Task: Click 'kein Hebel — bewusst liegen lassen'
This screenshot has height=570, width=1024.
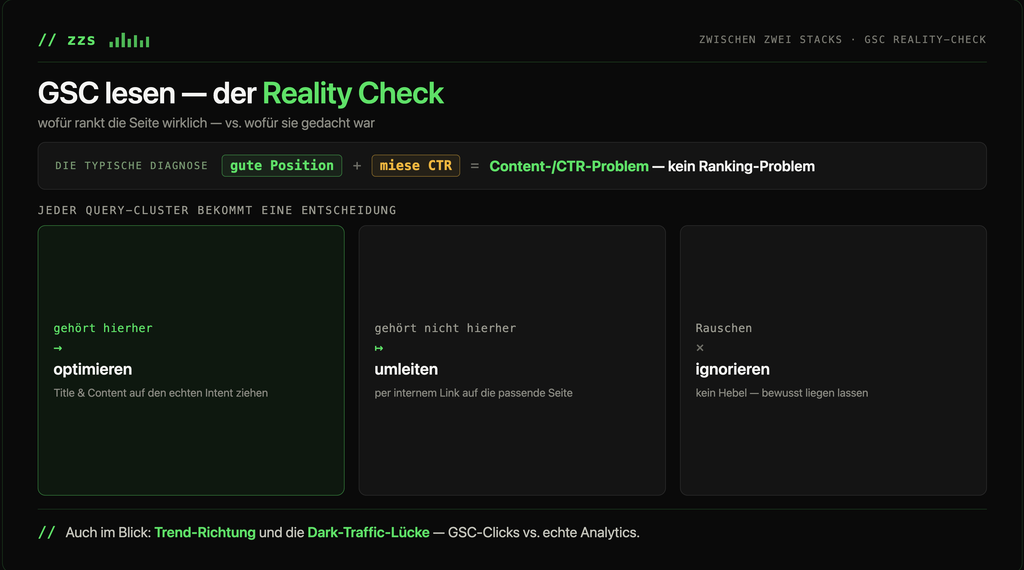Action: (x=782, y=393)
